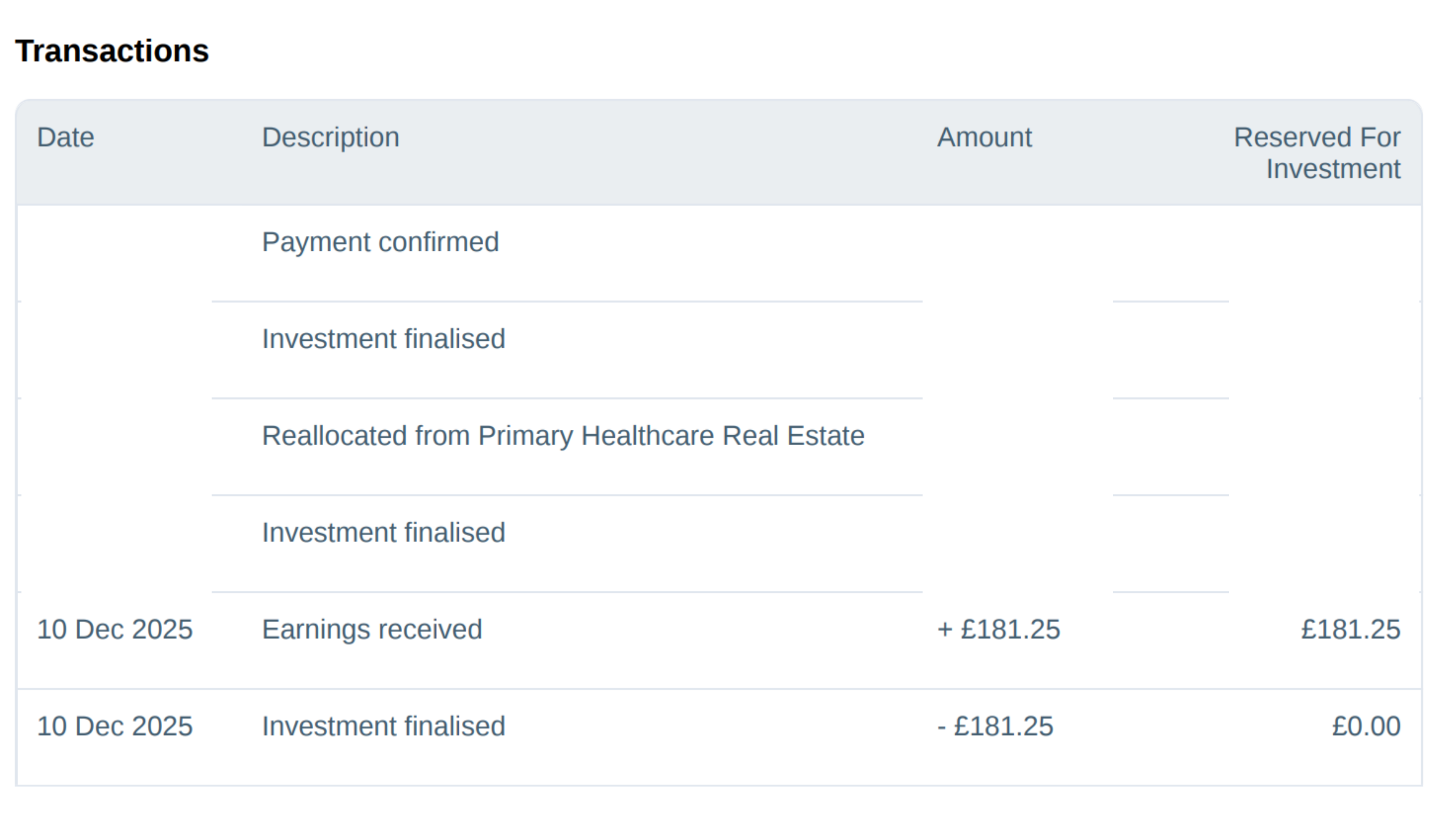The width and height of the screenshot is (1456, 832).
Task: Select the Date column header
Action: coord(66,137)
